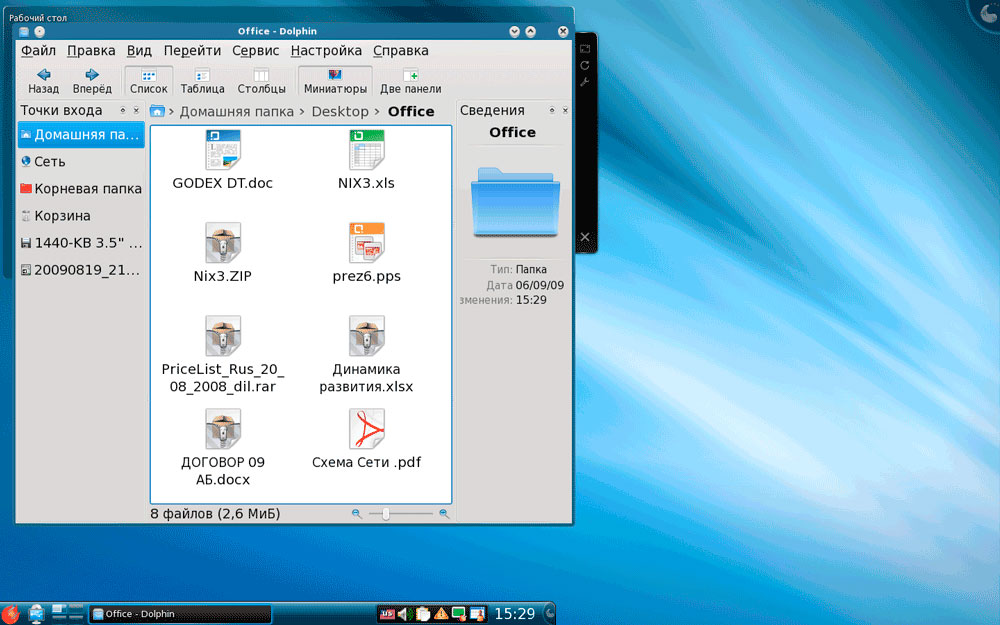Click the Вперёд (Forward) toolbar button
This screenshot has width=1000, height=625.
click(x=92, y=81)
